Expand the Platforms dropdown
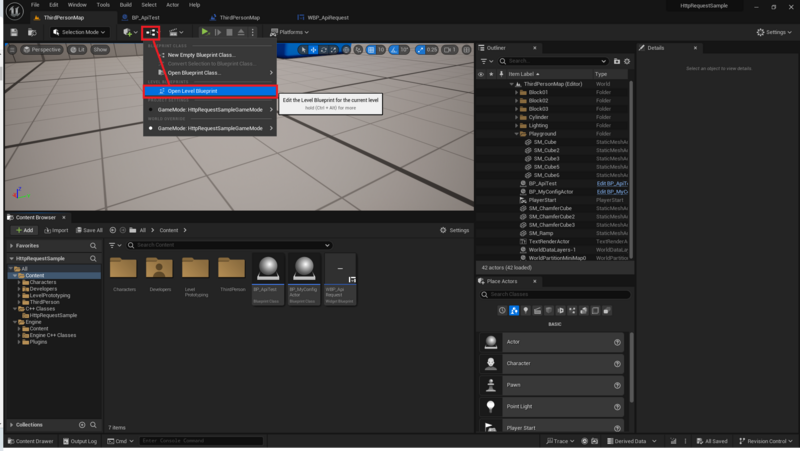The image size is (800, 451). point(289,32)
